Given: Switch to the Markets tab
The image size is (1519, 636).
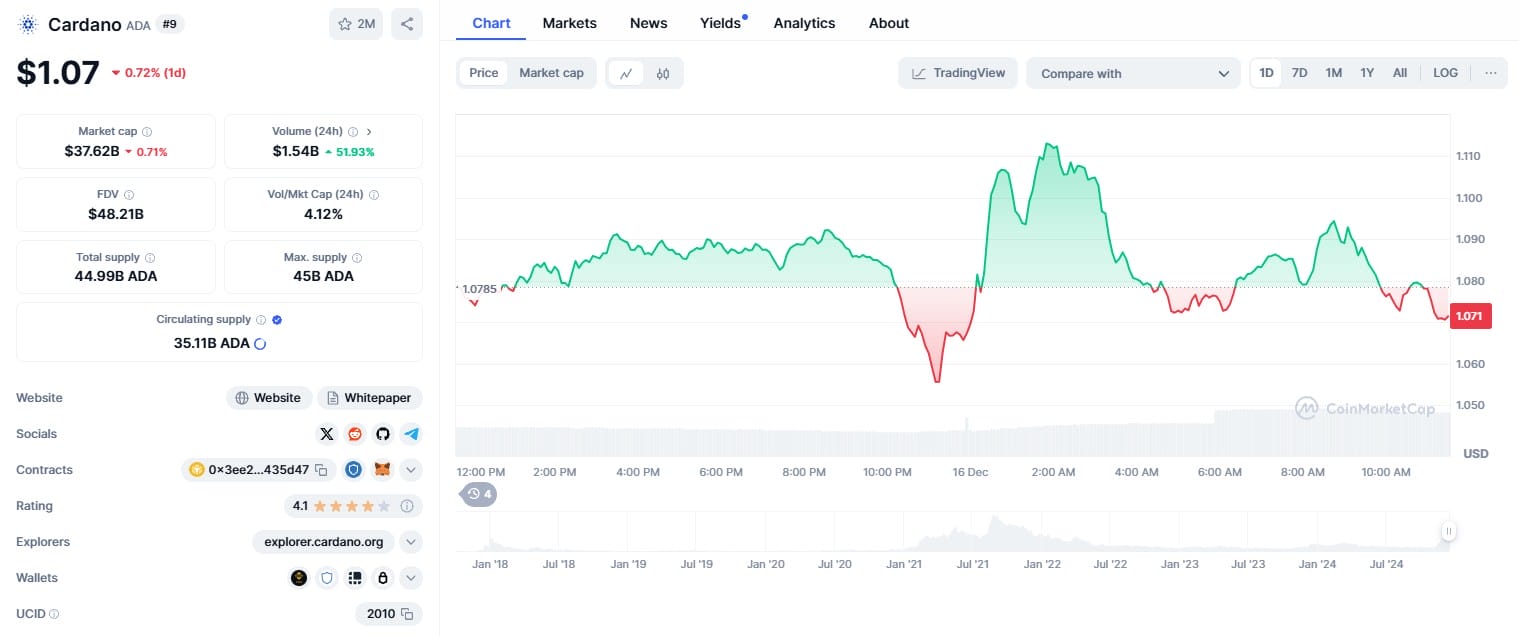Looking at the screenshot, I should click(x=570, y=23).
